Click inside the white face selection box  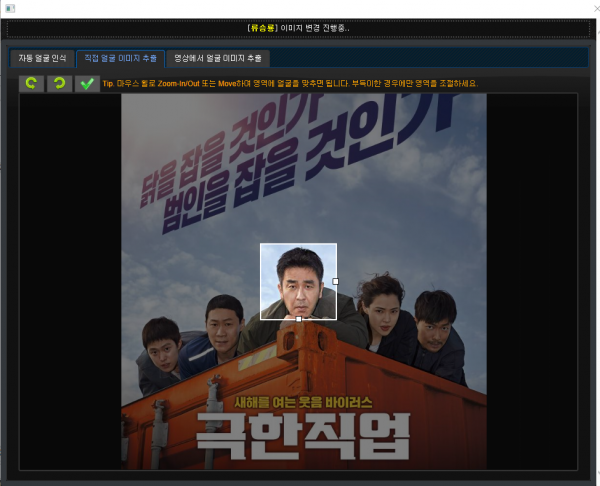point(298,280)
